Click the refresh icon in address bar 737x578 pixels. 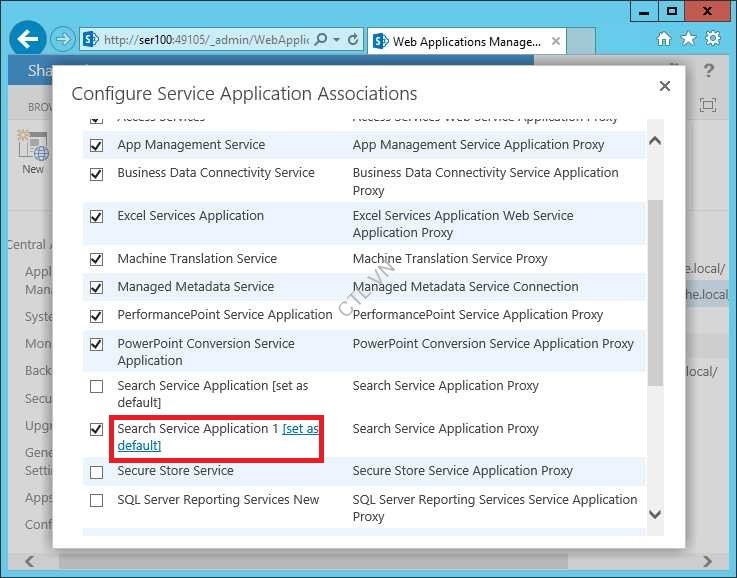353,40
